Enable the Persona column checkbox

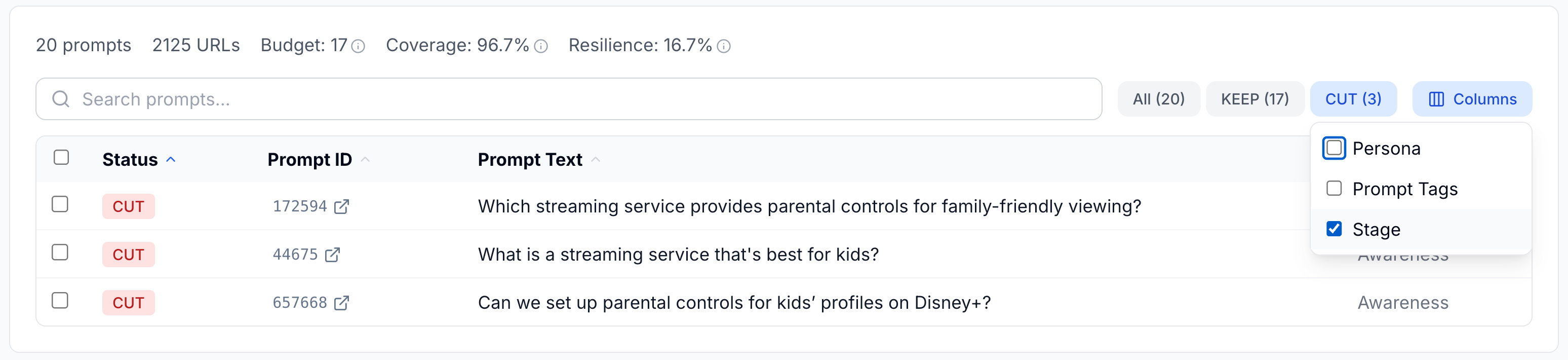coord(1334,149)
